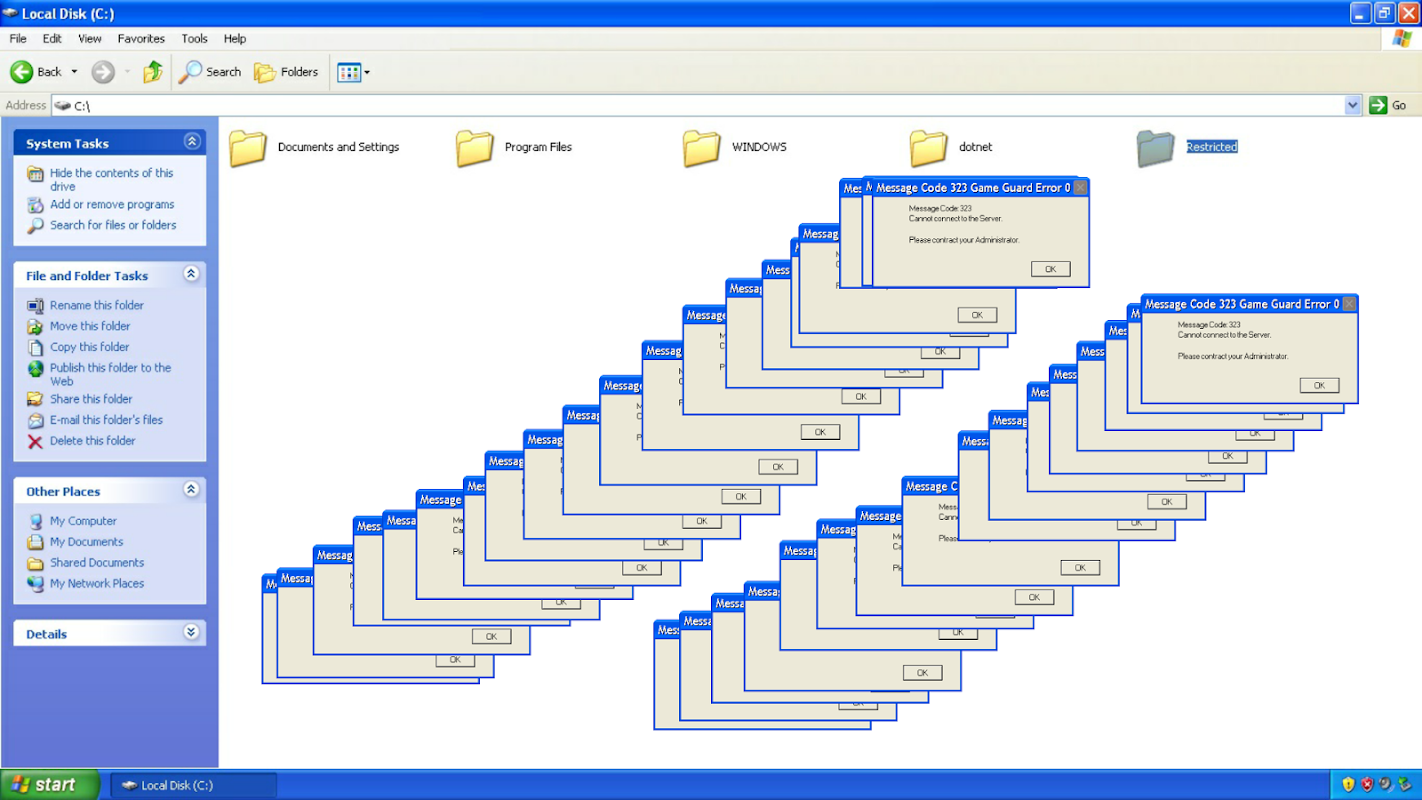Click the Windows start button
Viewport: 1422px width, 800px height.
[x=50, y=785]
